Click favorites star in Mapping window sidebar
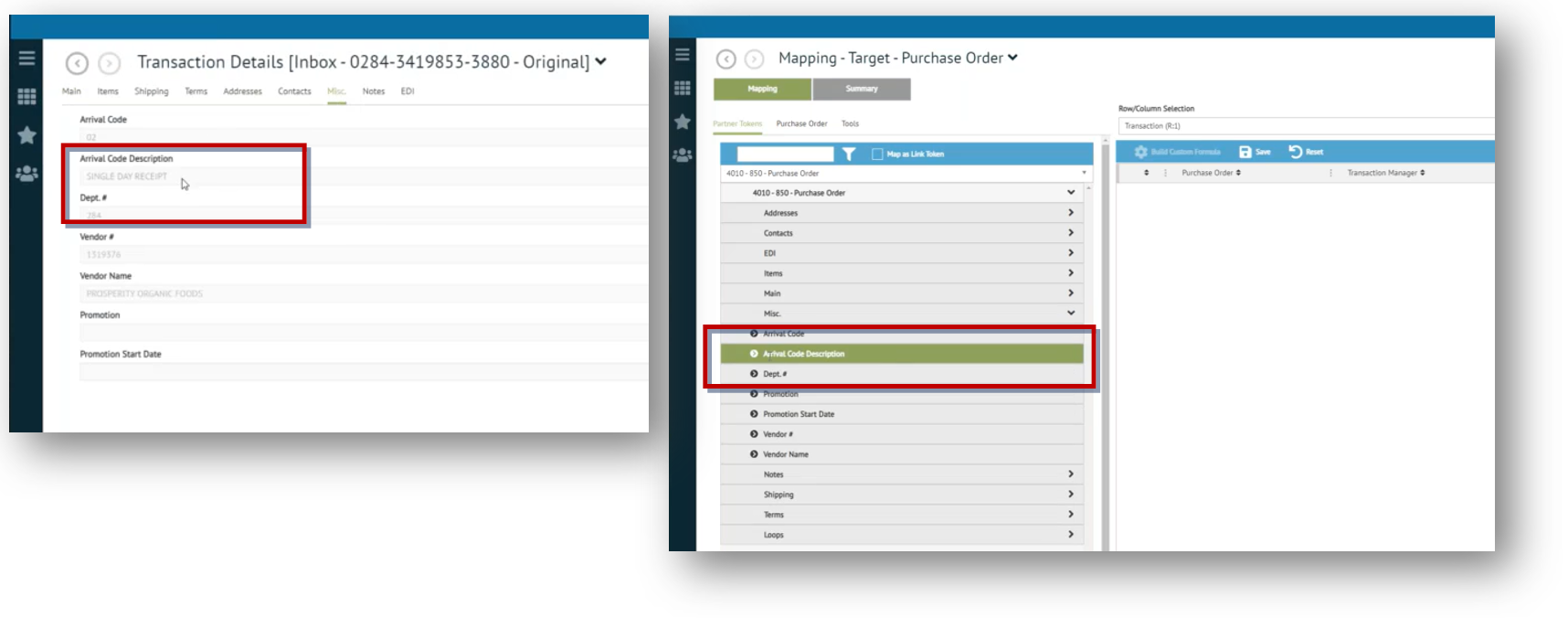The width and height of the screenshot is (1568, 618). click(x=682, y=122)
